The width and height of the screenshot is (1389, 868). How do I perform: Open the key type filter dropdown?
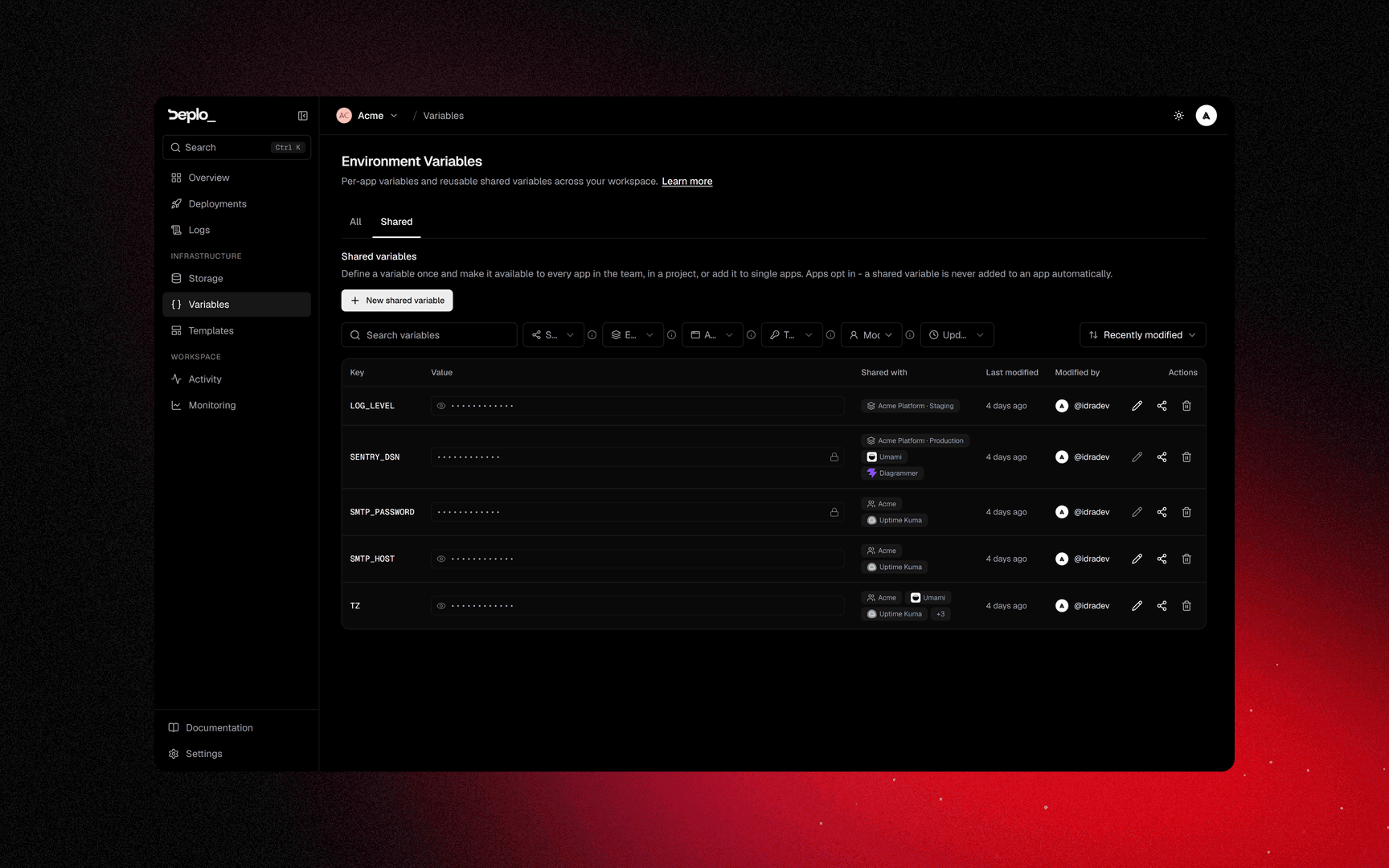(x=792, y=335)
